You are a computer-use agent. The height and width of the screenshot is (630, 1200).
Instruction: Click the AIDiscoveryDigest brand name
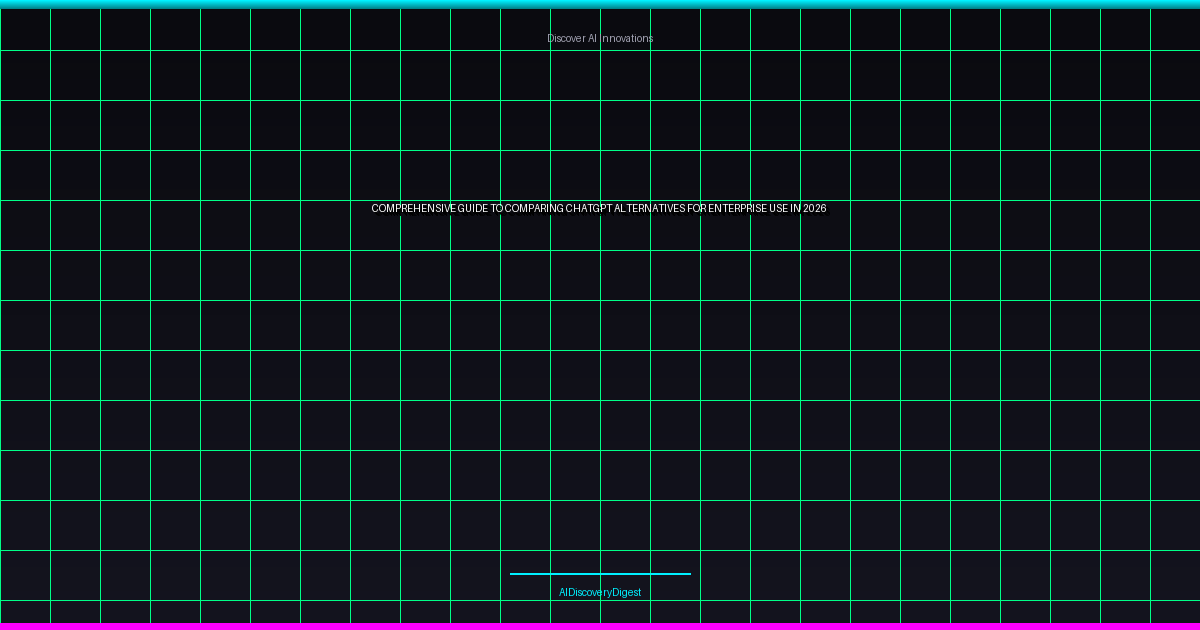click(599, 592)
